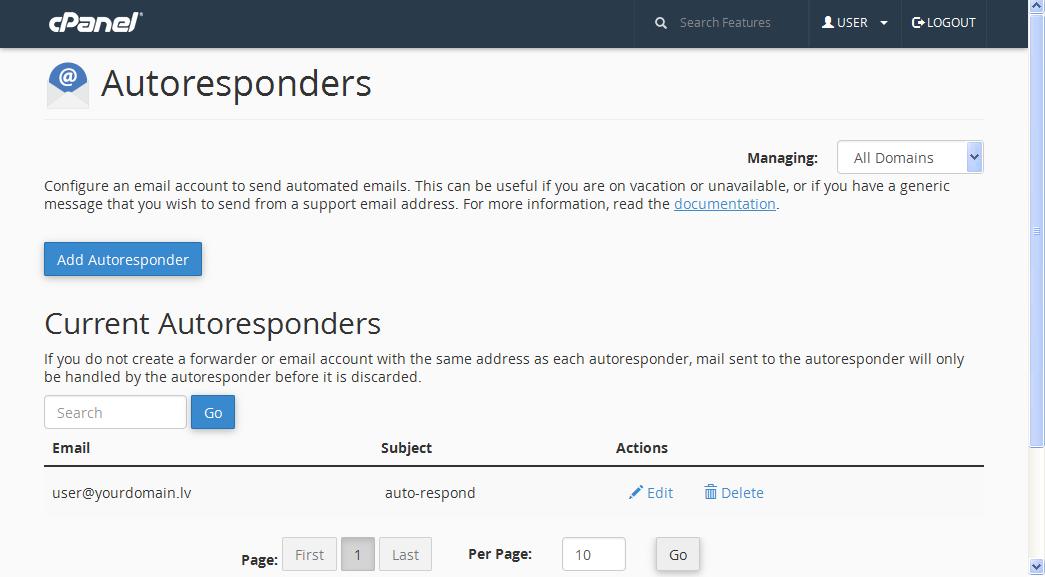Click the logout arrow icon

coord(918,23)
